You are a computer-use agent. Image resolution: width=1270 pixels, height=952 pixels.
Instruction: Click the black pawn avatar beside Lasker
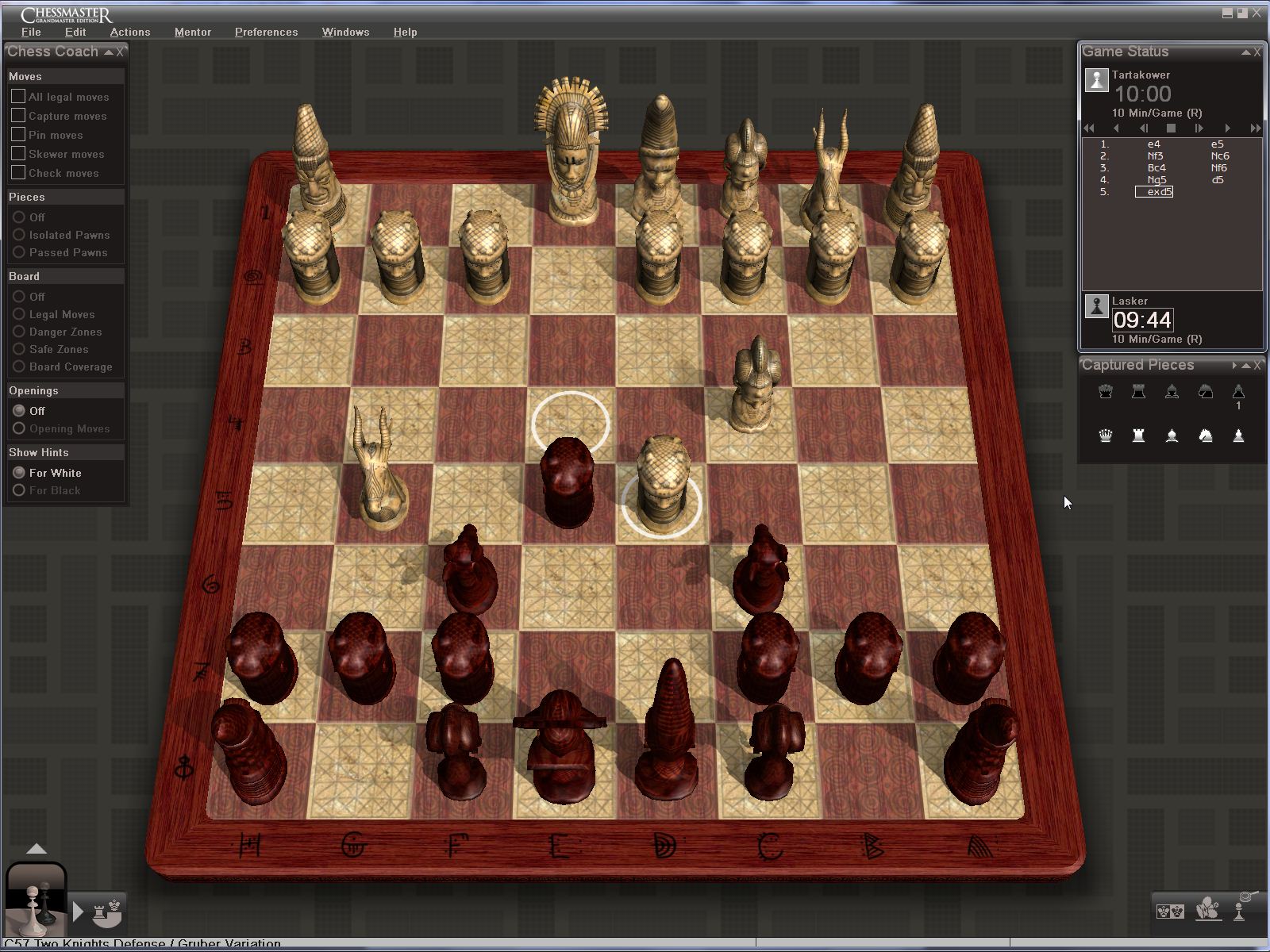pyautogui.click(x=1096, y=306)
